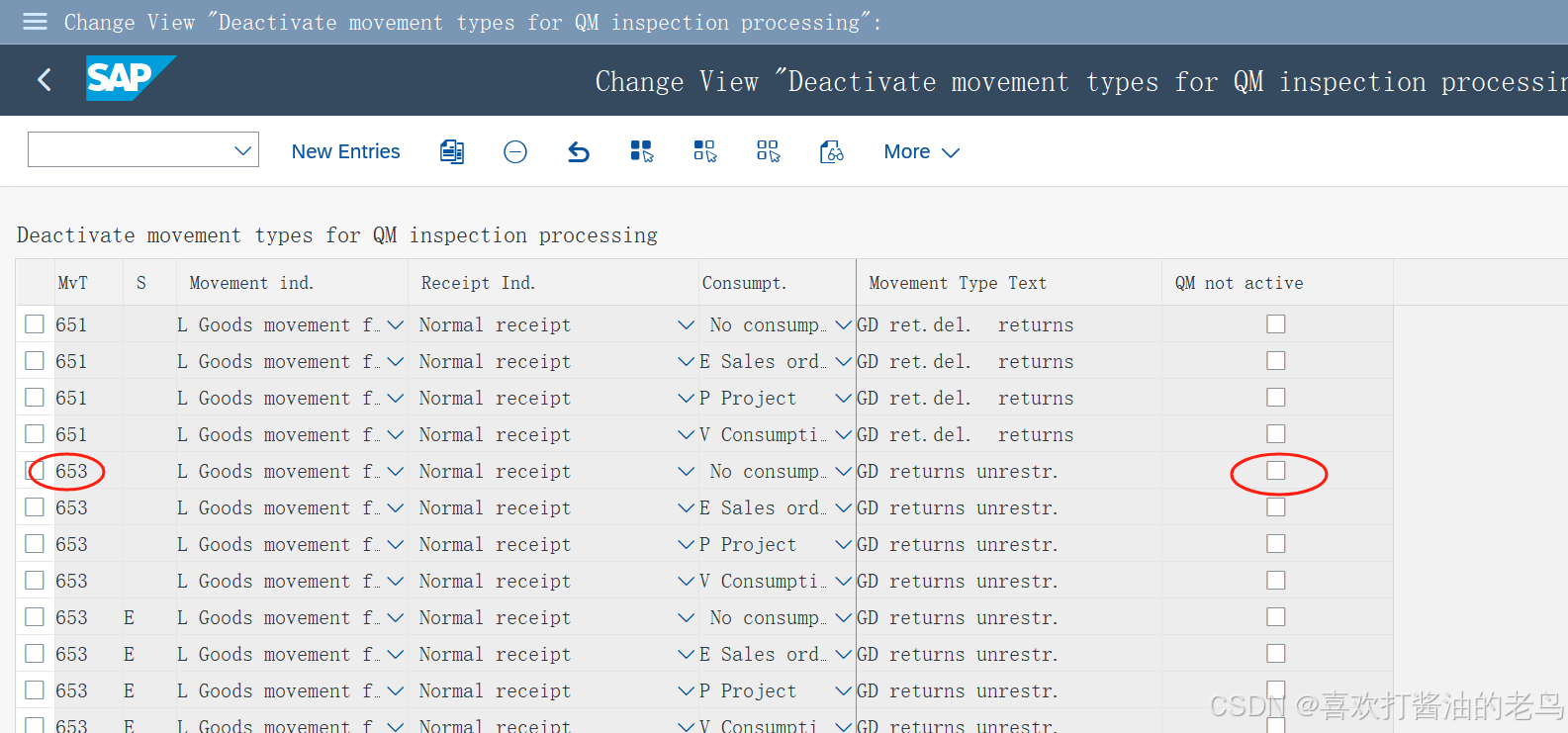The width and height of the screenshot is (1568, 733).
Task: Open Receipt Ind. dropdown in 651 Sales ord. row
Action: [x=686, y=361]
